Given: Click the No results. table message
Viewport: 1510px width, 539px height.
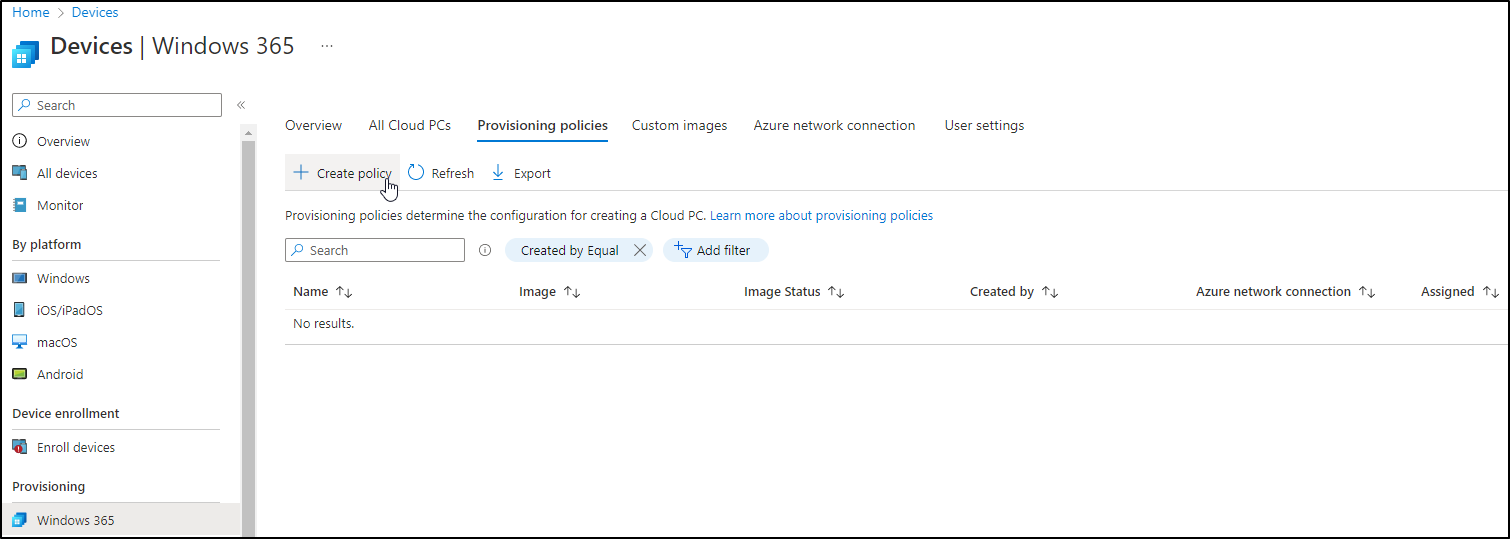Looking at the screenshot, I should point(324,323).
